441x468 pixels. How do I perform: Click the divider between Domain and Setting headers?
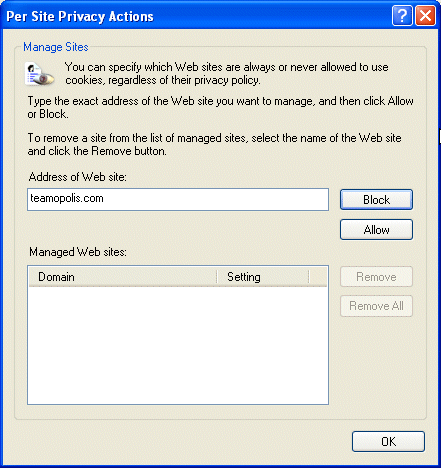click(x=217, y=277)
